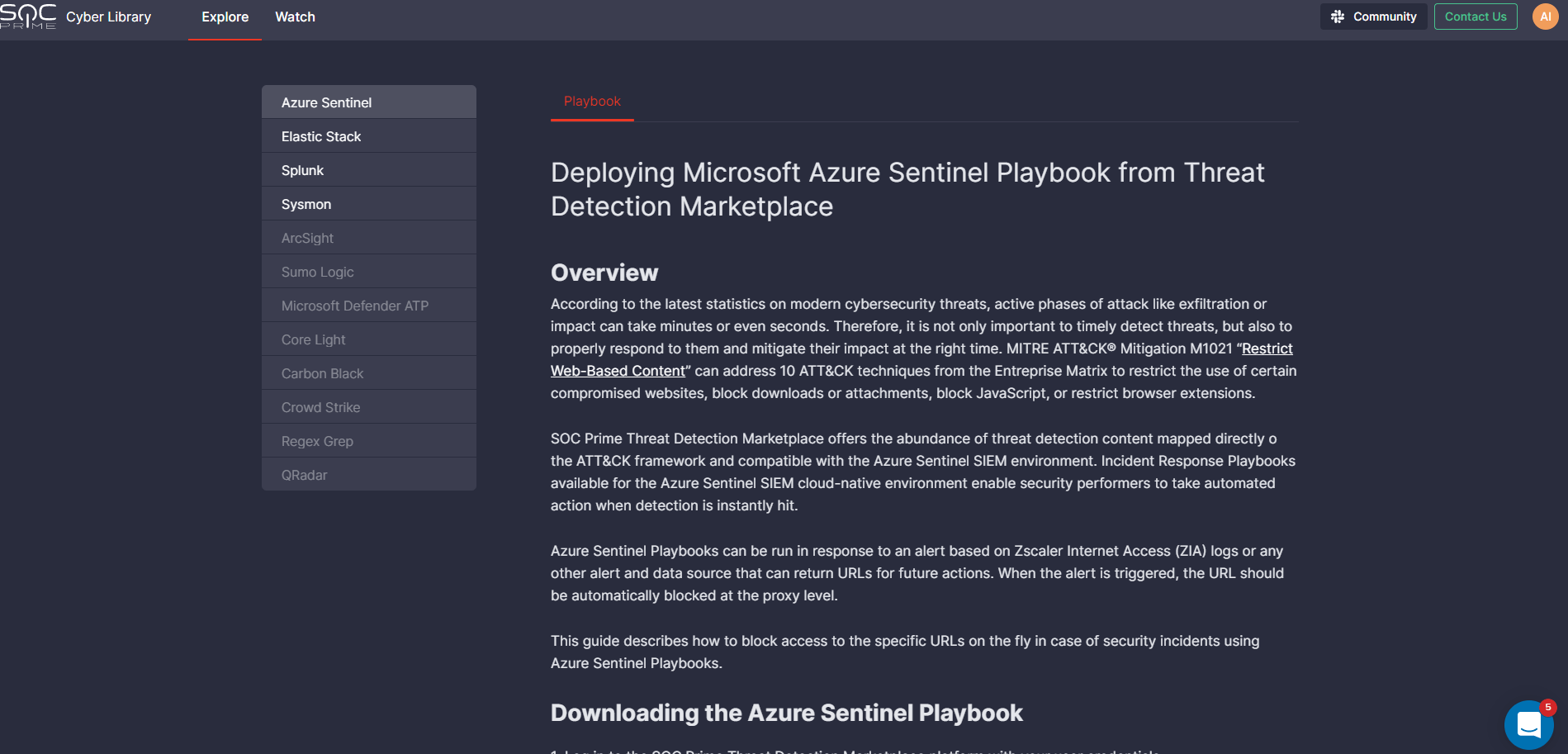Select QRadar in the sidebar
Screen dimensions: 1568x754
point(368,474)
